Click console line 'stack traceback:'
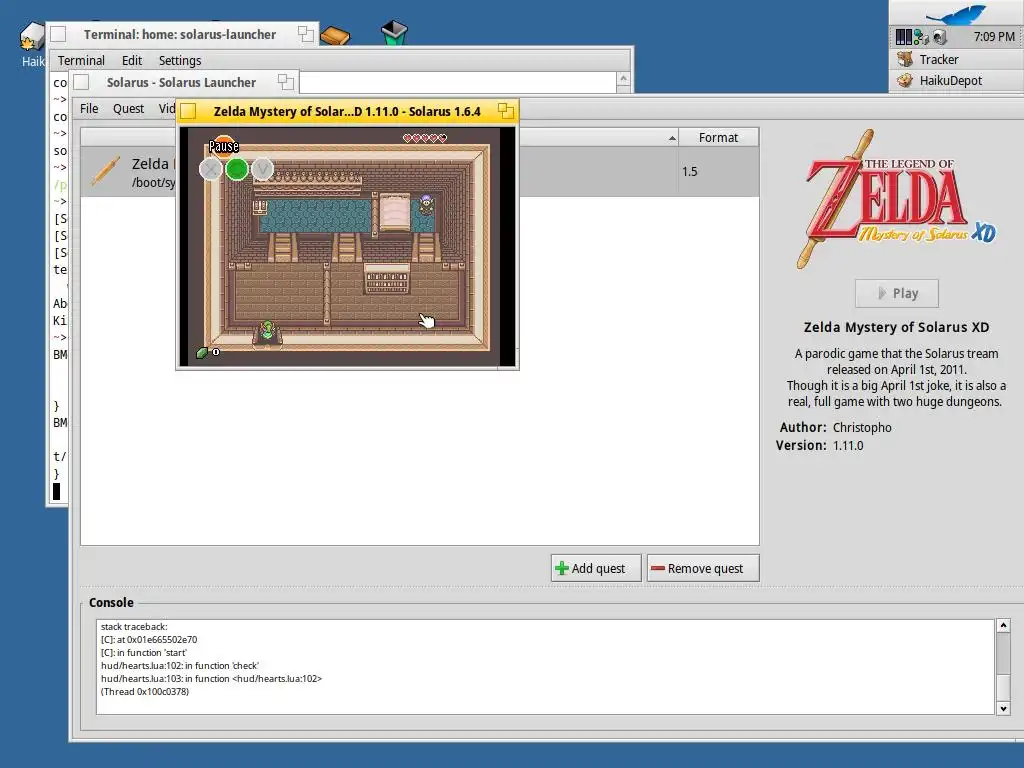Image resolution: width=1024 pixels, height=768 pixels. point(134,627)
